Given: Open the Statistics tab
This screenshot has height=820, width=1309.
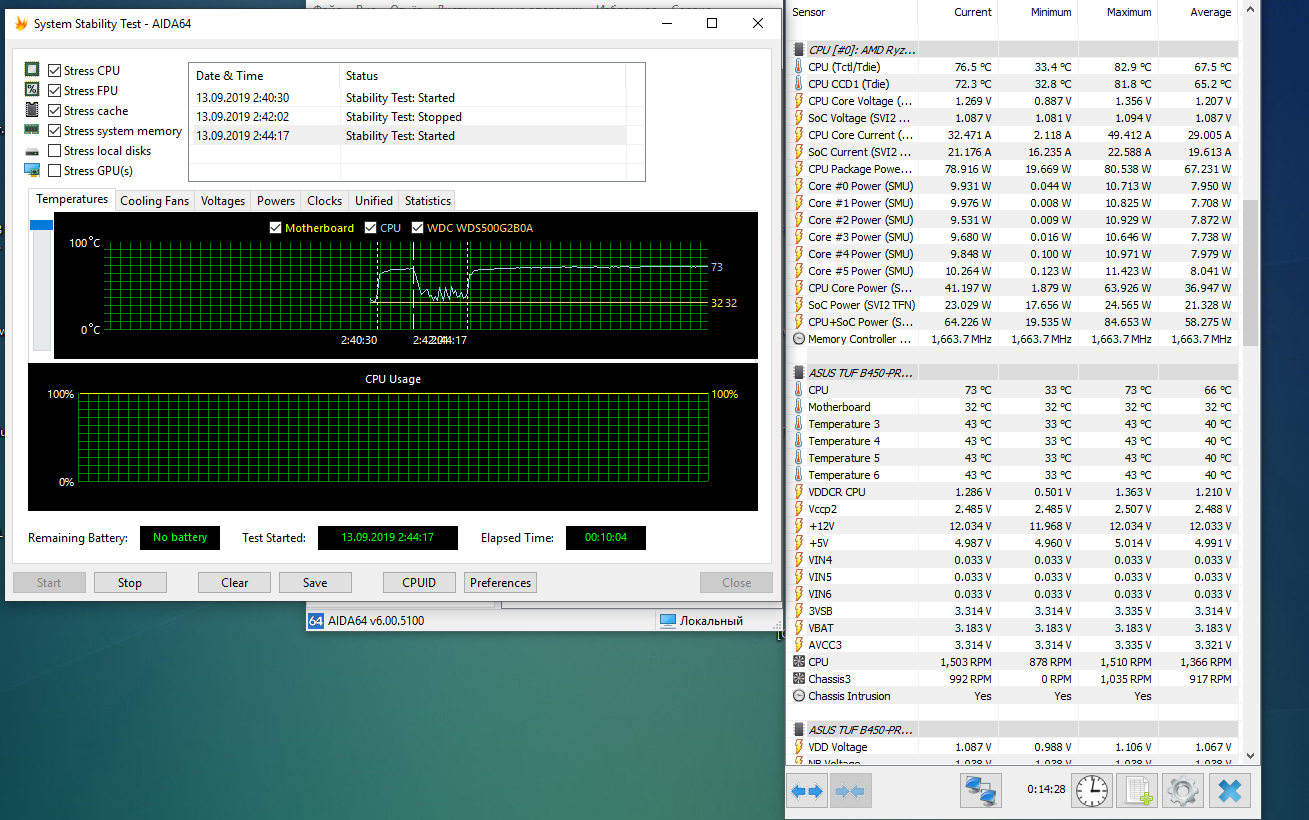Looking at the screenshot, I should [428, 201].
